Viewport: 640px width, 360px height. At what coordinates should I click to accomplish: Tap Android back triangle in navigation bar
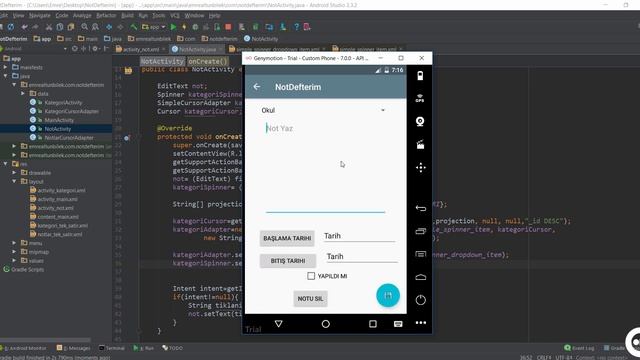[278, 324]
